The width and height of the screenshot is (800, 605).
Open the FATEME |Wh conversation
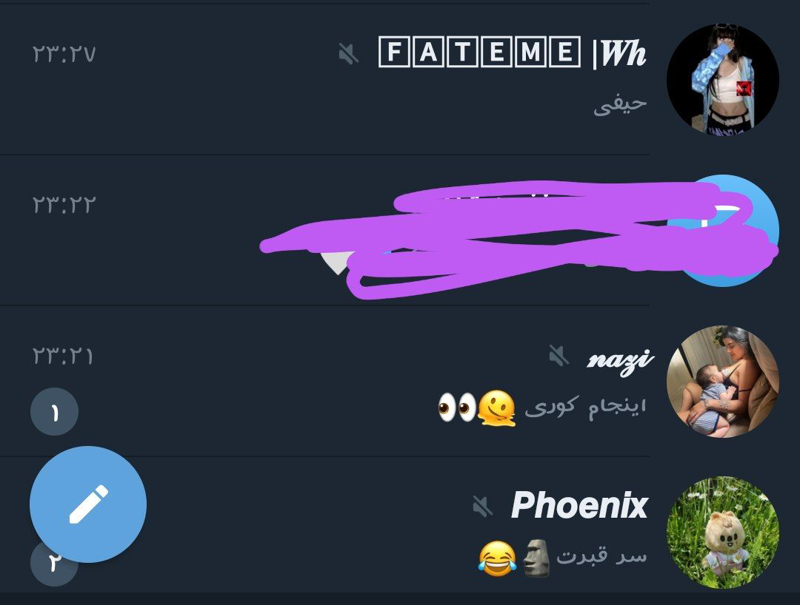(512, 52)
